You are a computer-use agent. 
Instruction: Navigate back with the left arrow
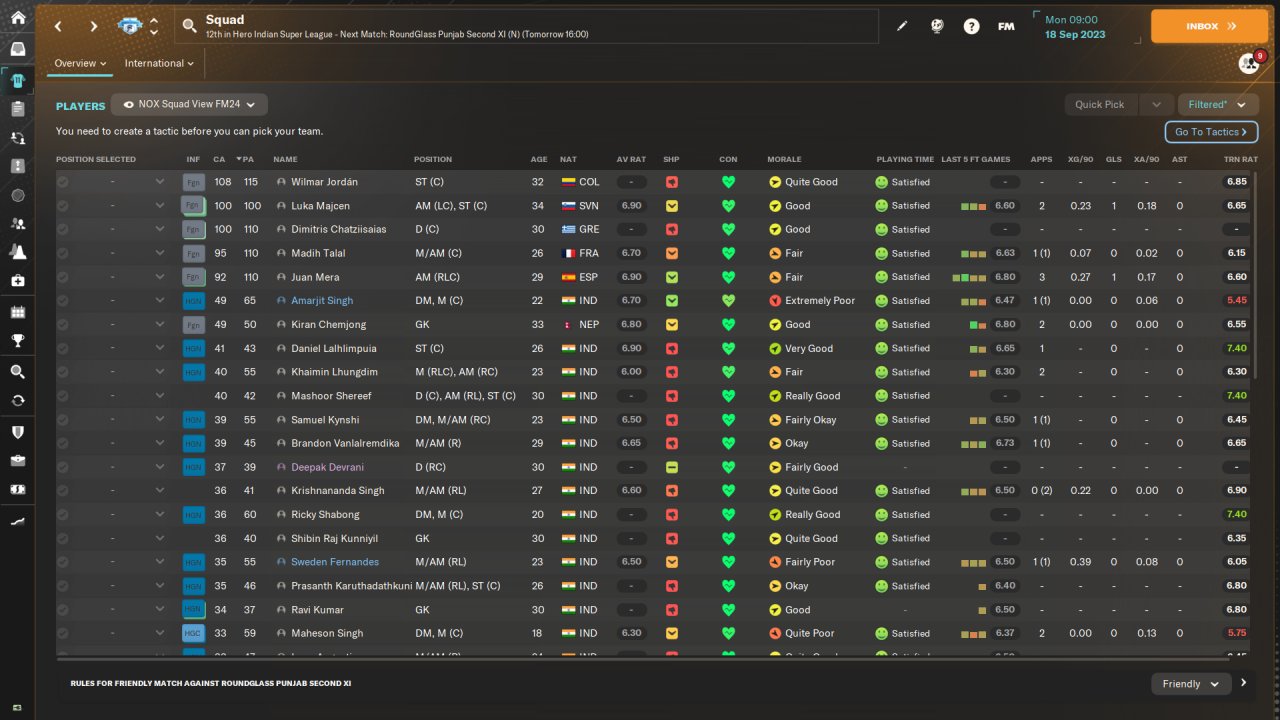59,27
